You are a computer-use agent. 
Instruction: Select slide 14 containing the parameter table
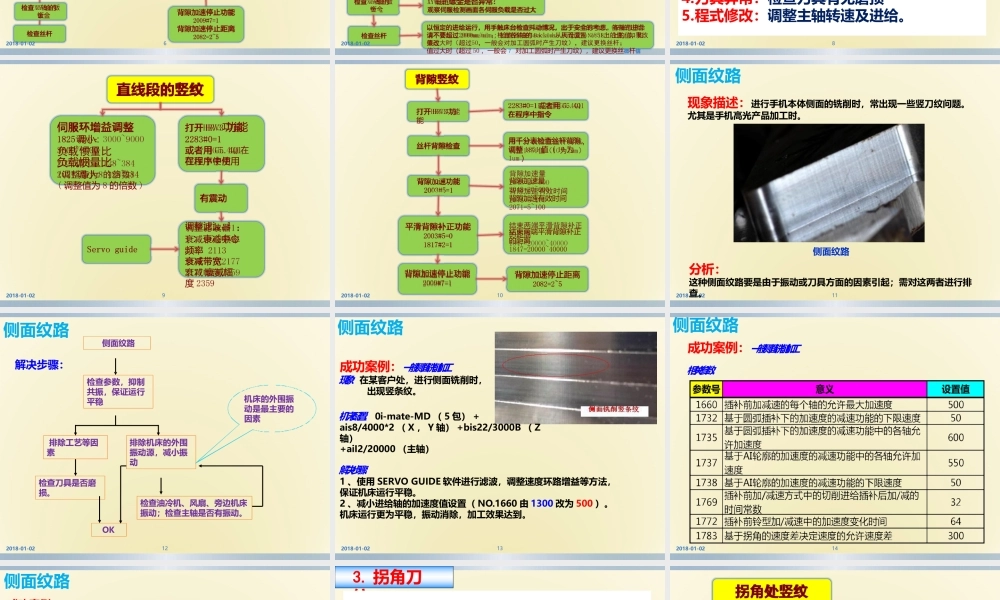coord(835,434)
